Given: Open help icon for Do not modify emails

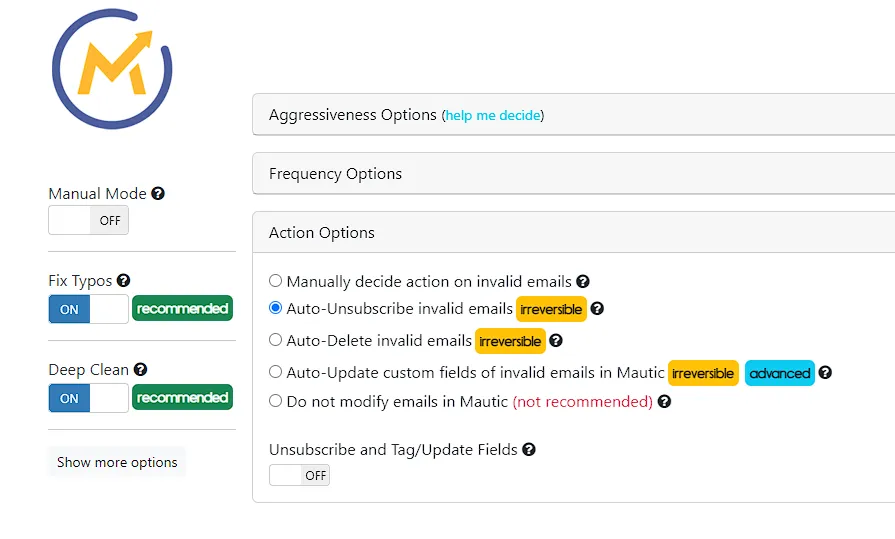Looking at the screenshot, I should tap(664, 401).
